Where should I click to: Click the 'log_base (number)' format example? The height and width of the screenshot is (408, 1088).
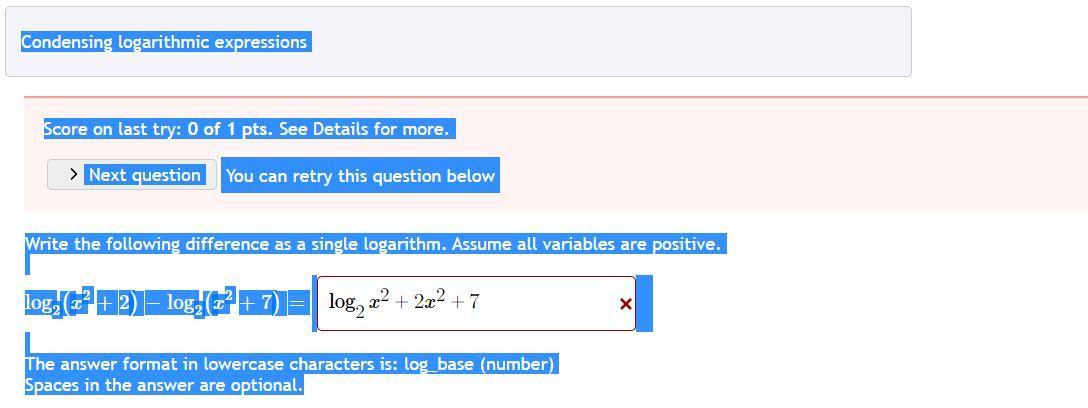[478, 364]
